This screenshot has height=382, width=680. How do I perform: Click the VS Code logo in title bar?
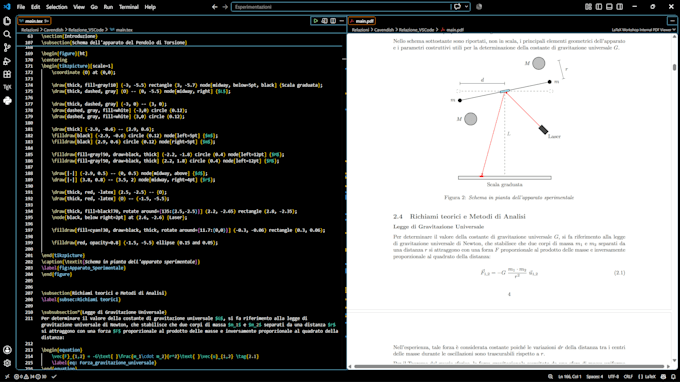click(7, 7)
